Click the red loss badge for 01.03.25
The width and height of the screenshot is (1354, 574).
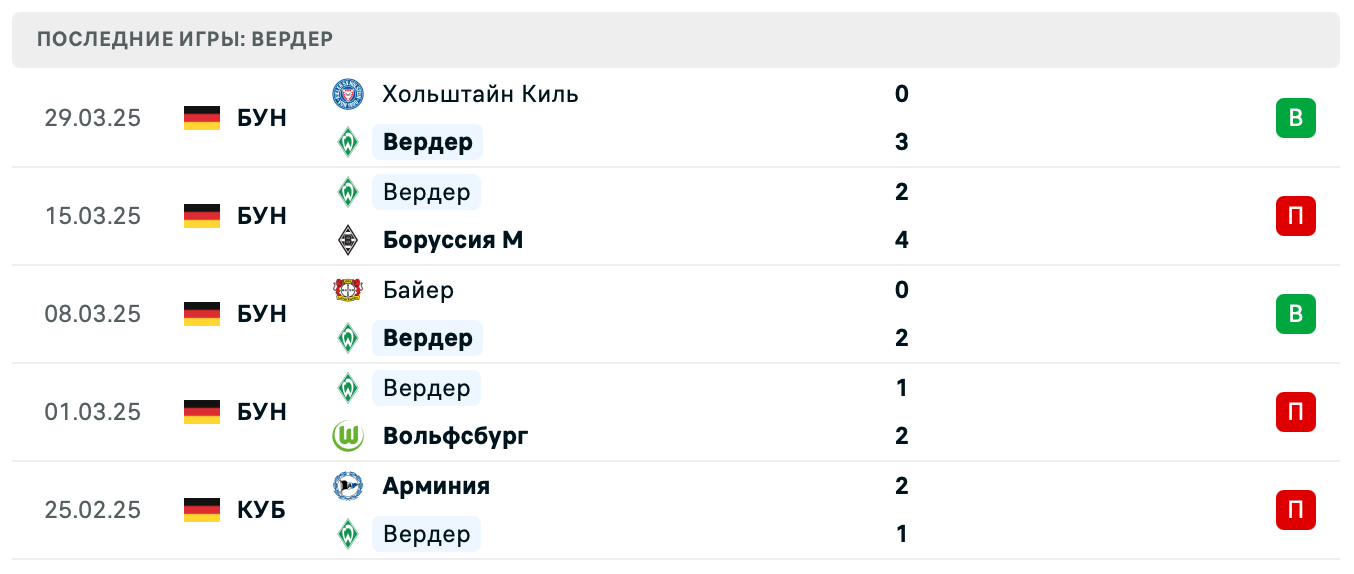click(1295, 412)
